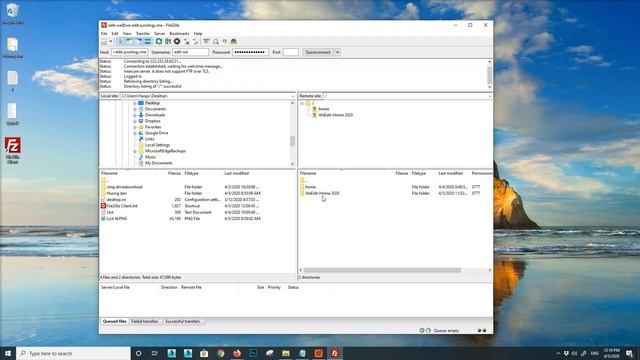640x360 pixels.
Task: Open the Help menu
Action: click(x=198, y=33)
